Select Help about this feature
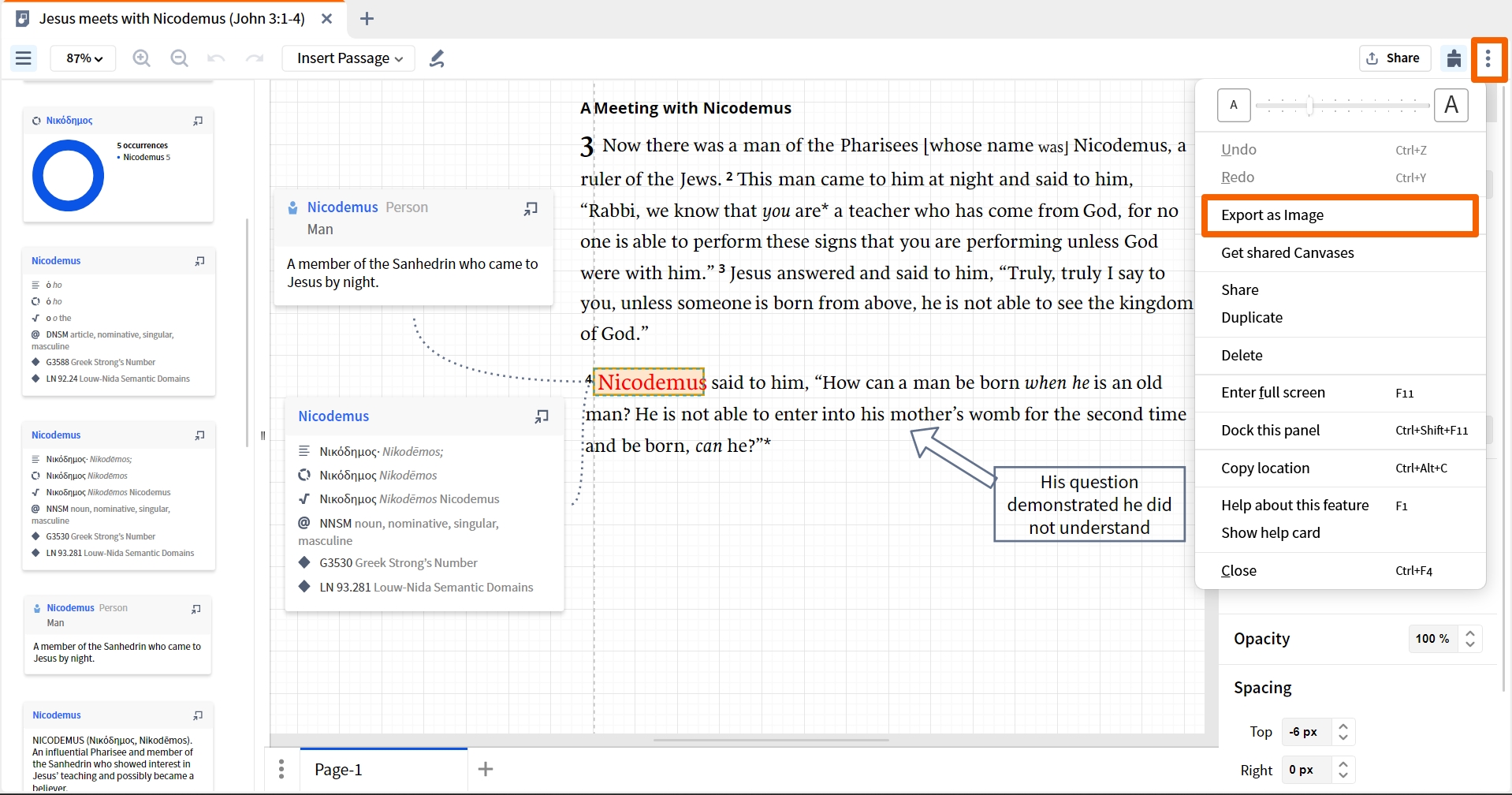The height and width of the screenshot is (795, 1512). coord(1340,506)
